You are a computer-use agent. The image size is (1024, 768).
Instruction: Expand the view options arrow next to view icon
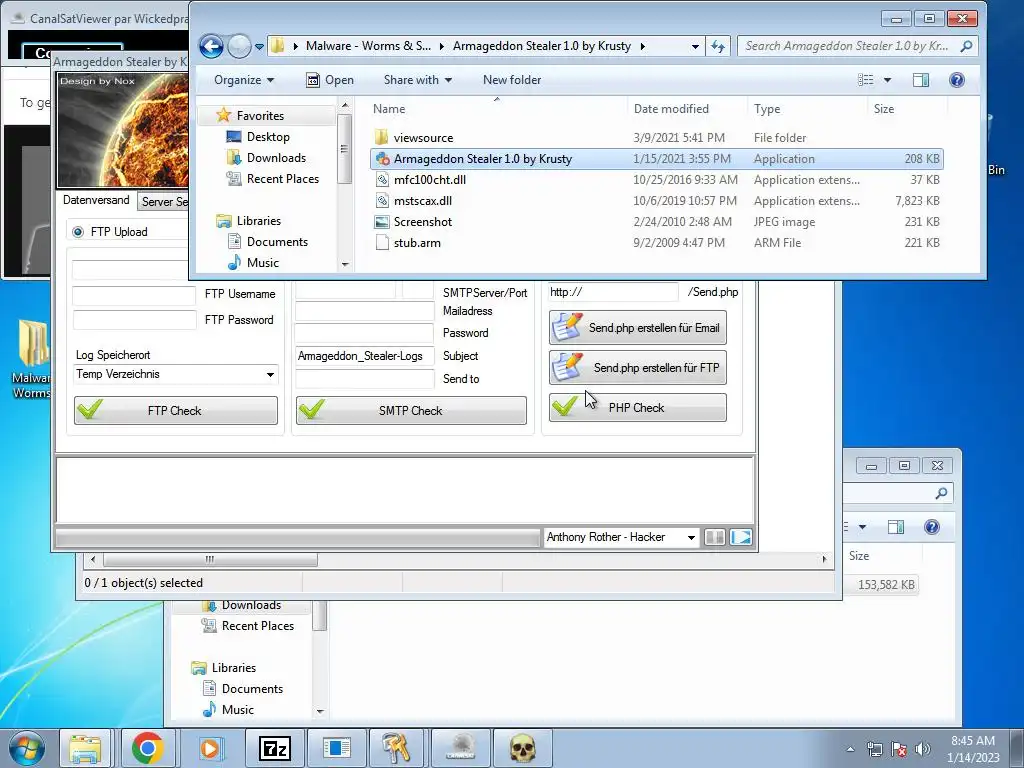[x=887, y=80]
